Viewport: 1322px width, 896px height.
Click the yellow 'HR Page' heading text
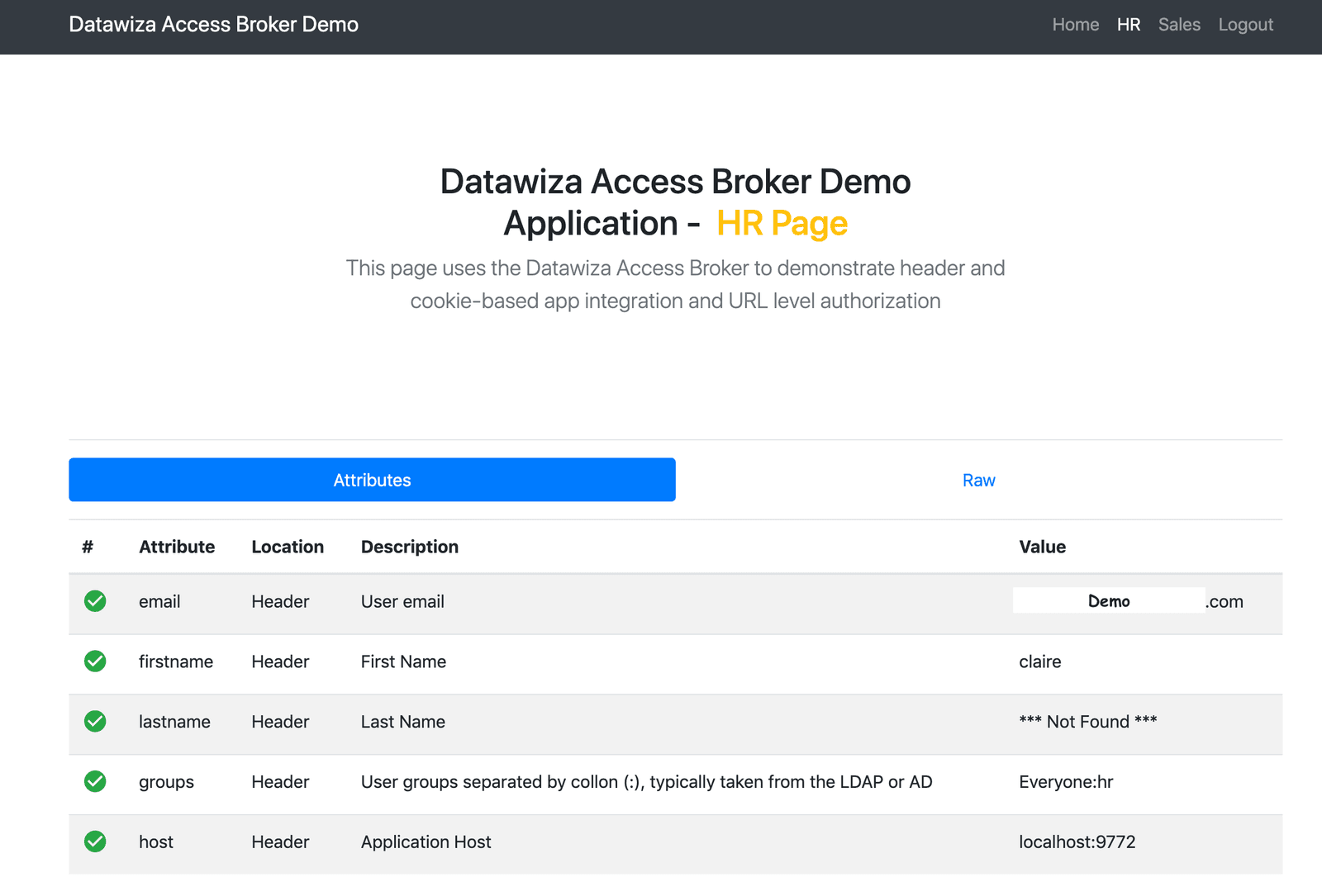click(782, 223)
